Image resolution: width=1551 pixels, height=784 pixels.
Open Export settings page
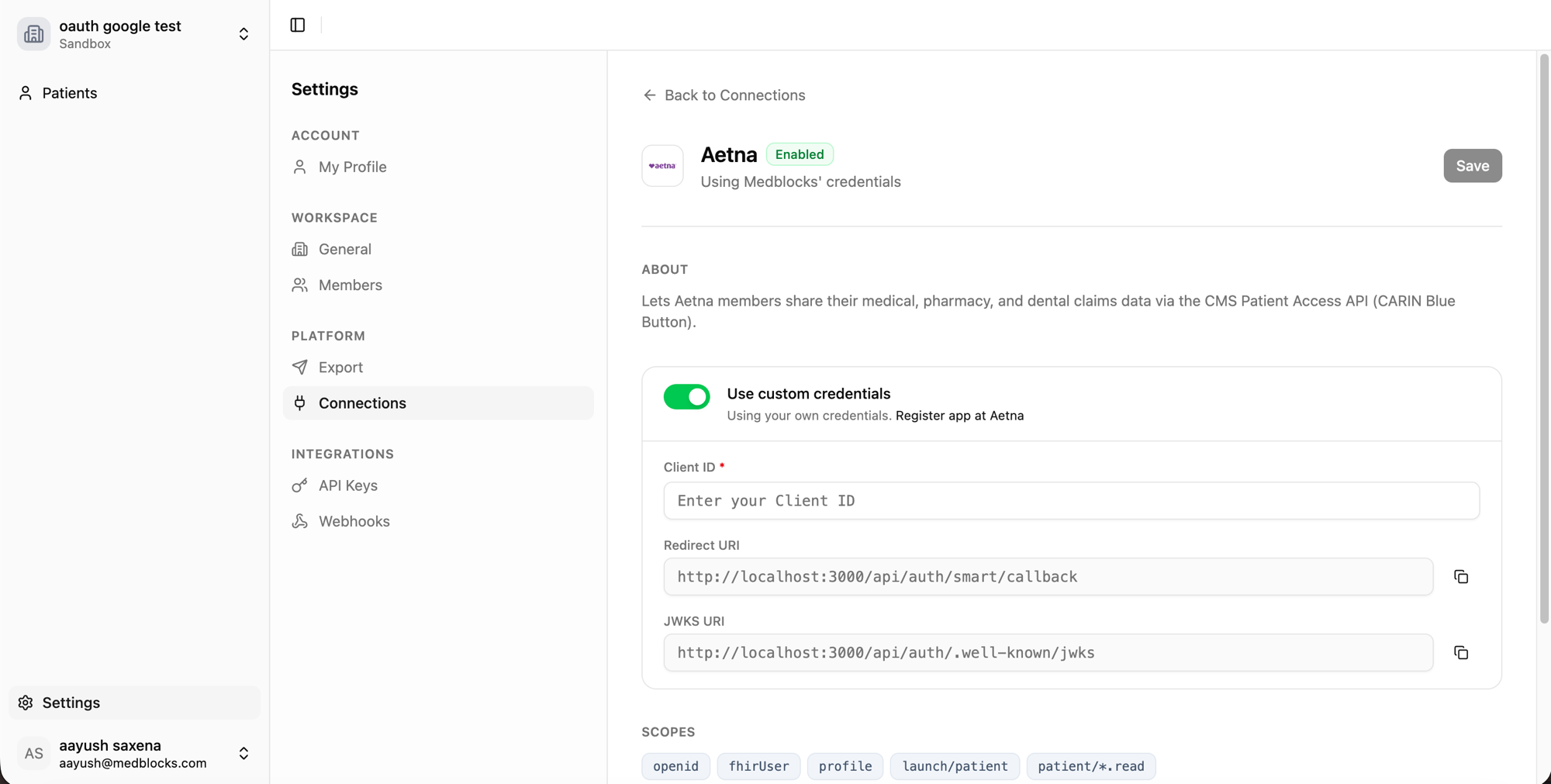click(438, 367)
